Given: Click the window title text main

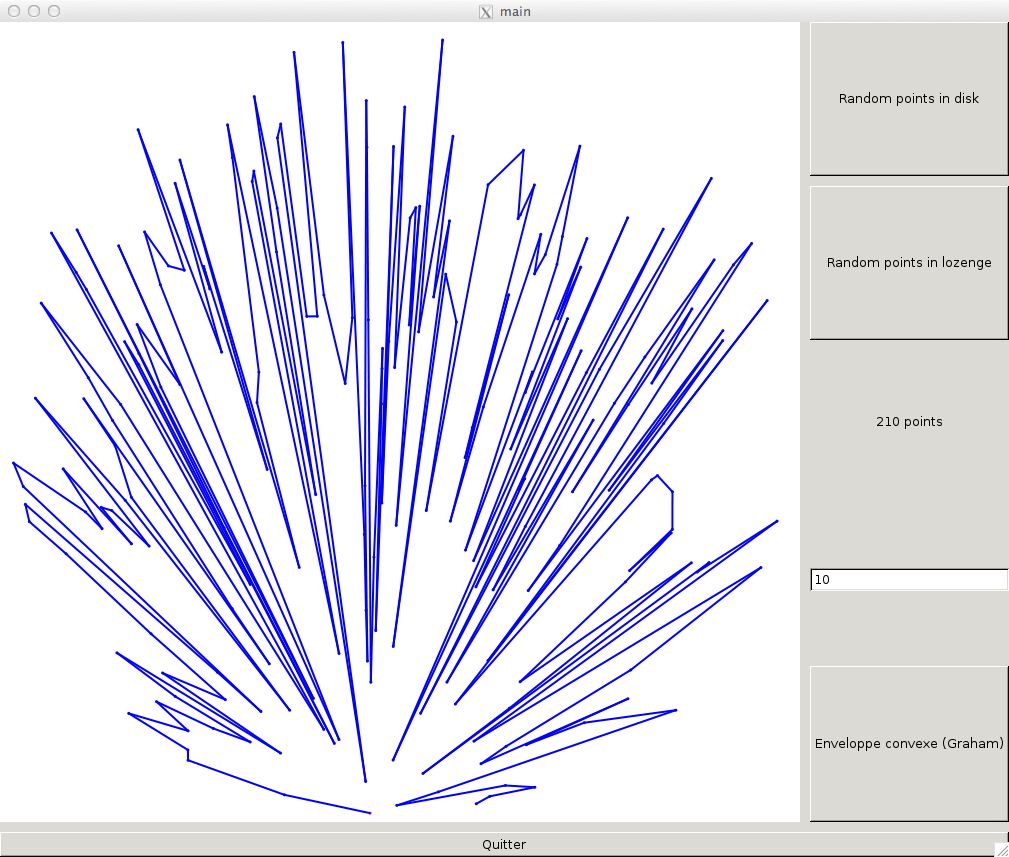Looking at the screenshot, I should point(515,12).
